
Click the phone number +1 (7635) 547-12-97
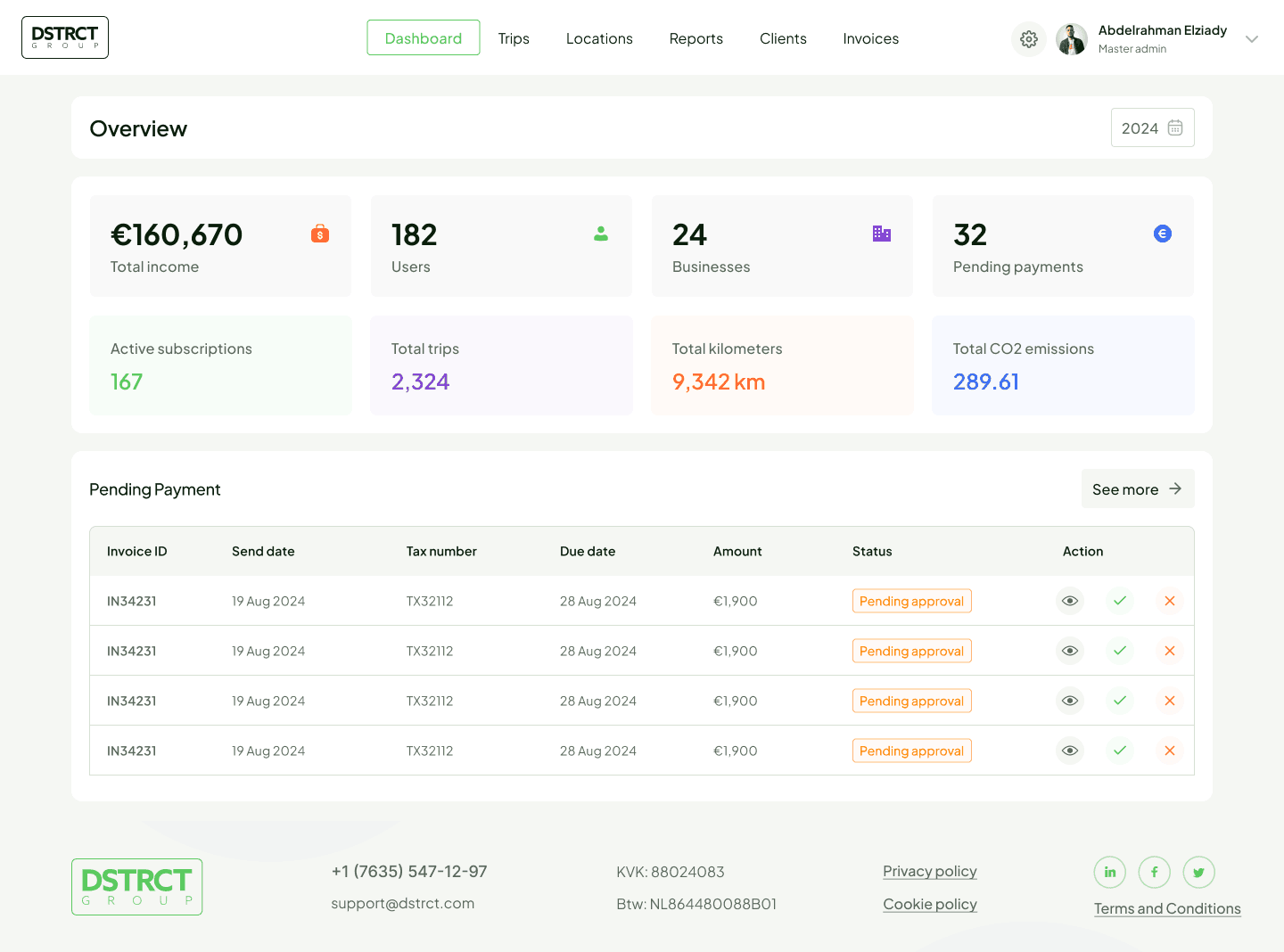coord(409,871)
